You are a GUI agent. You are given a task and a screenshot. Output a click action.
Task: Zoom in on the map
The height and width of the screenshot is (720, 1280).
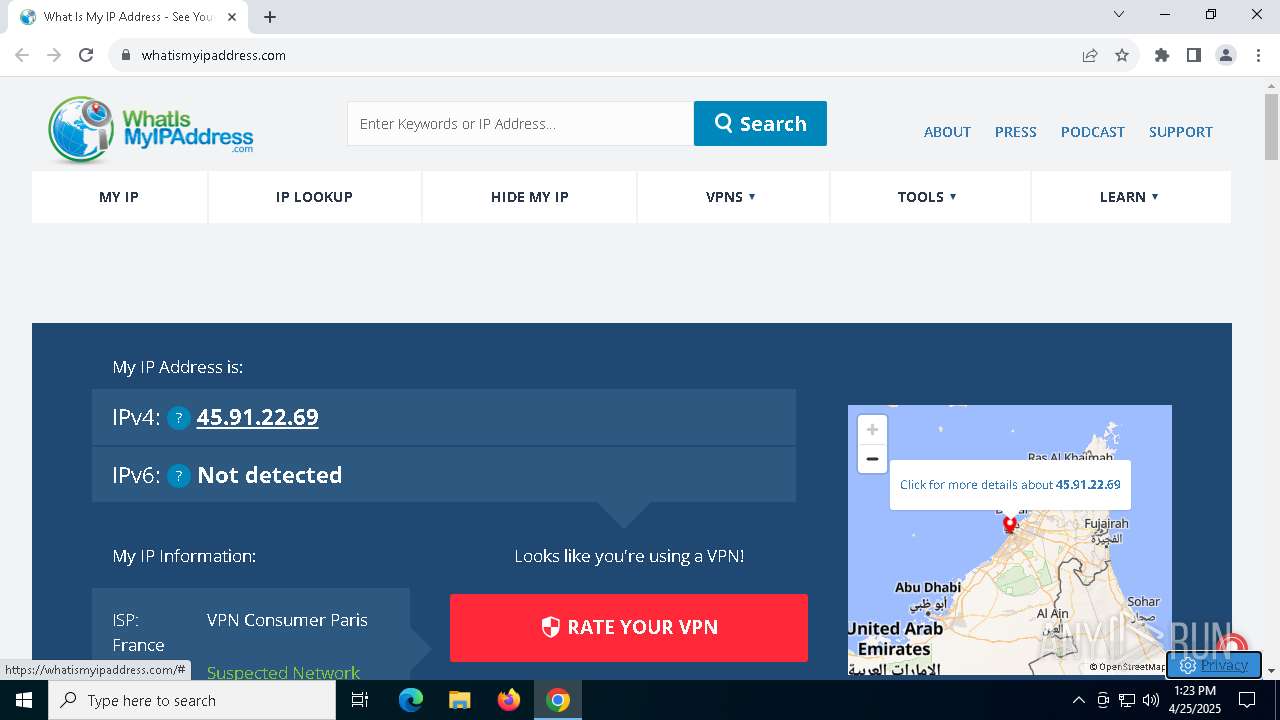click(872, 430)
